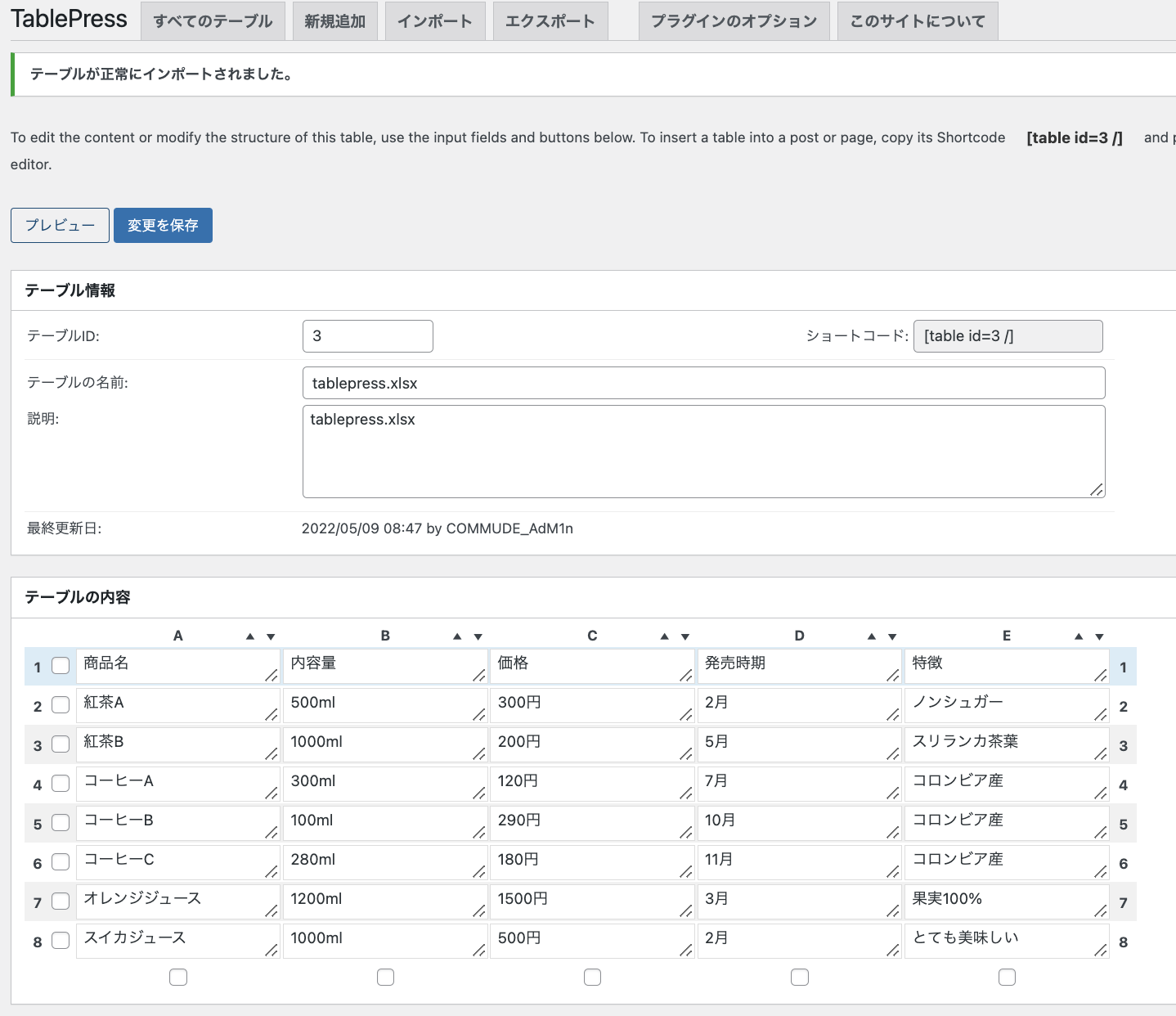Click the TablePress title
Screen dimensions: 1176x1016
70,20
